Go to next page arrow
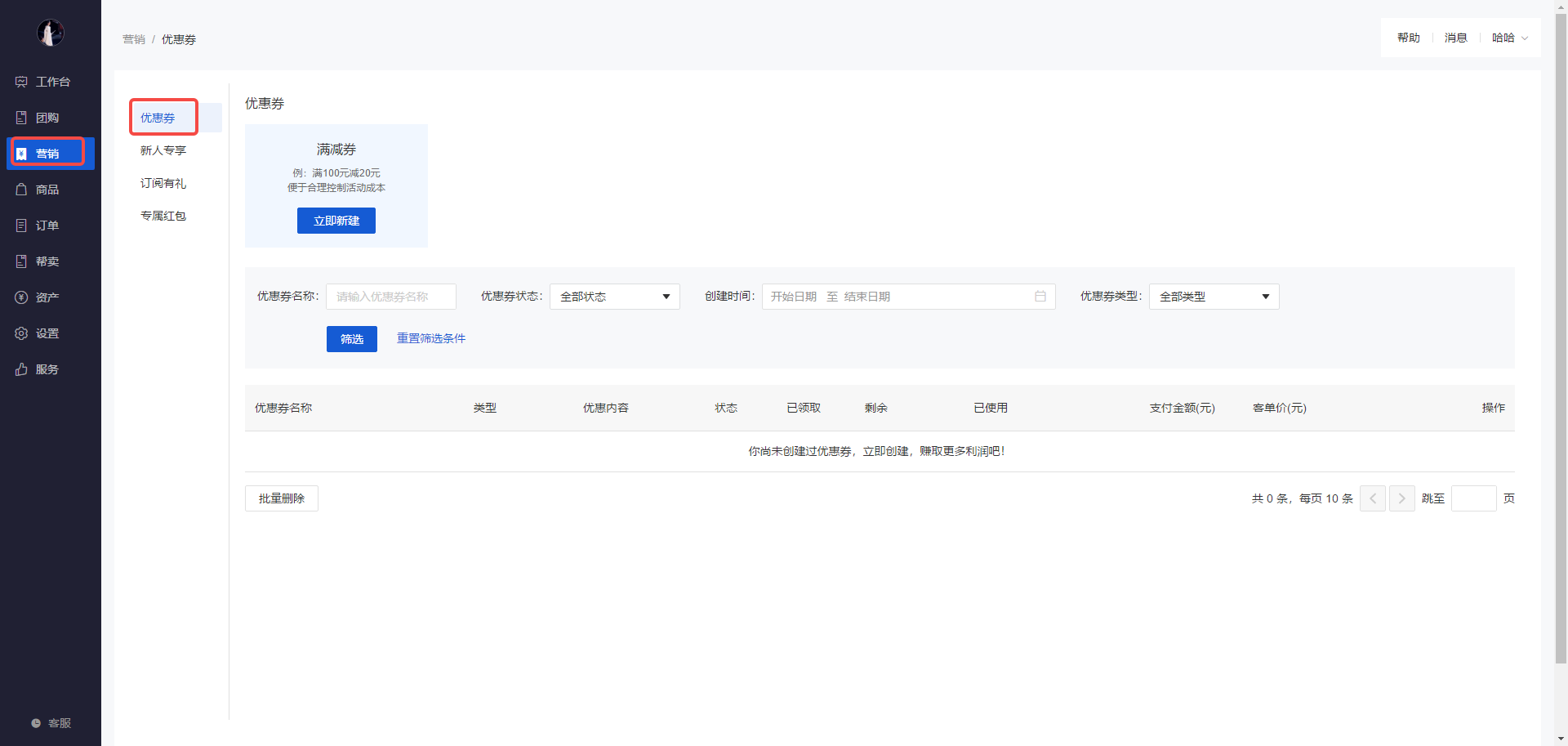The height and width of the screenshot is (746, 1568). (1402, 498)
